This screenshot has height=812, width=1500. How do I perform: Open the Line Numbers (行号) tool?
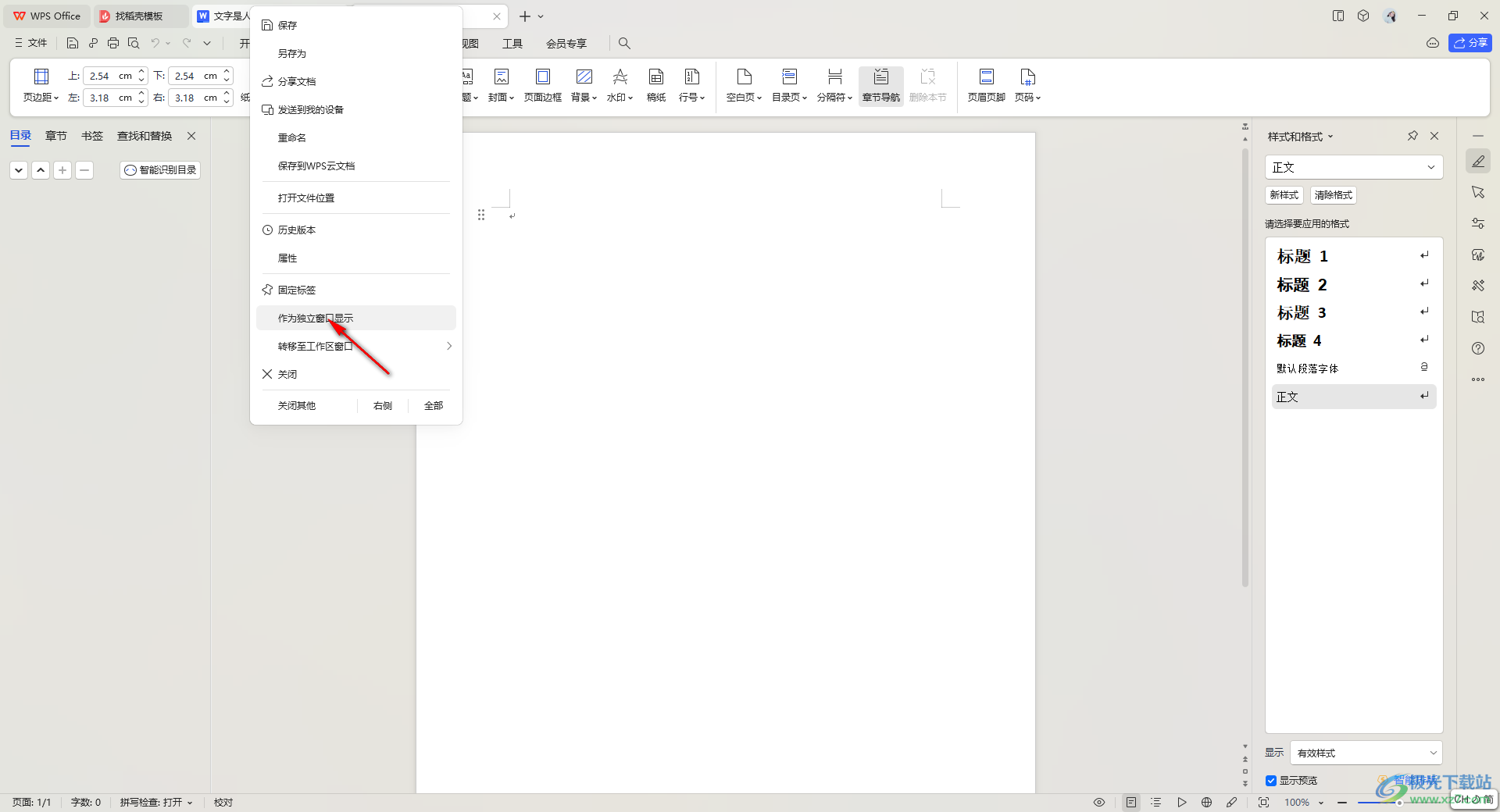click(691, 85)
